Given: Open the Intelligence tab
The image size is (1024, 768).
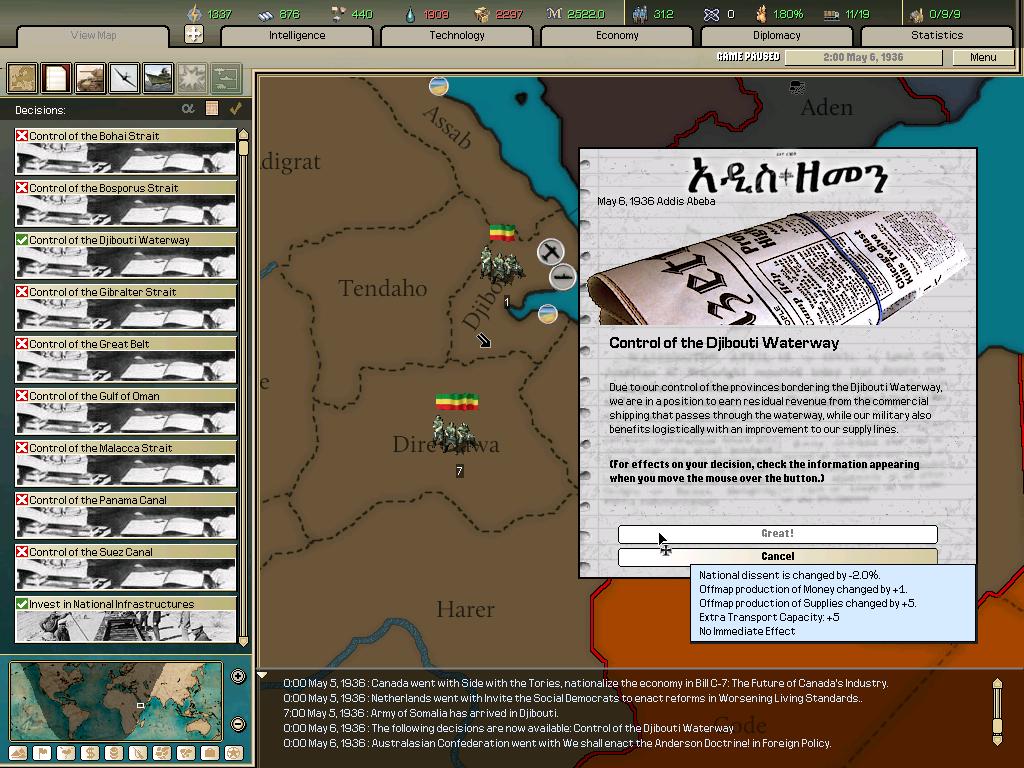Looking at the screenshot, I should click(296, 35).
